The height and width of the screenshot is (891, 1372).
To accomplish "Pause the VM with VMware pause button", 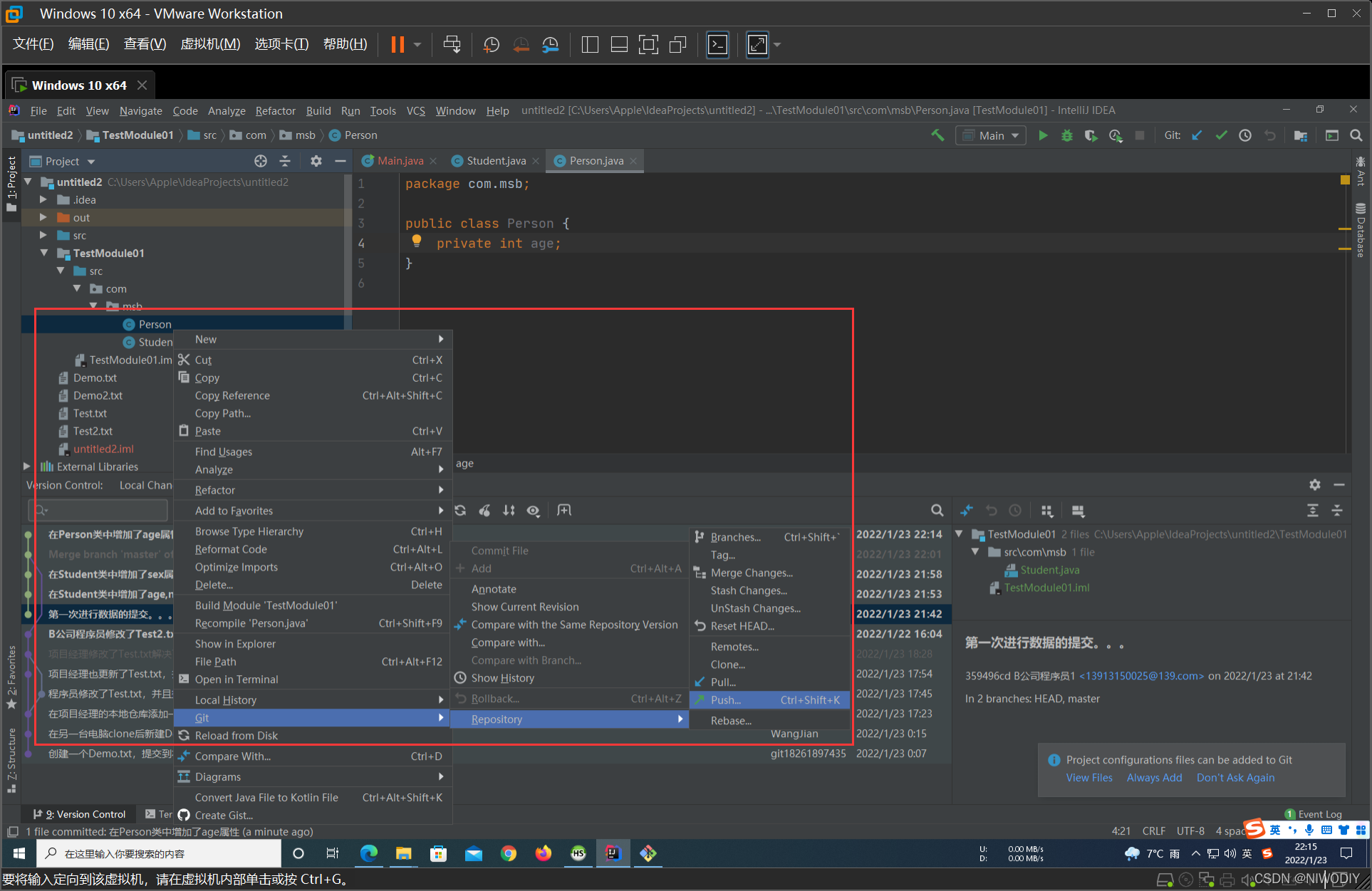I will pos(397,44).
